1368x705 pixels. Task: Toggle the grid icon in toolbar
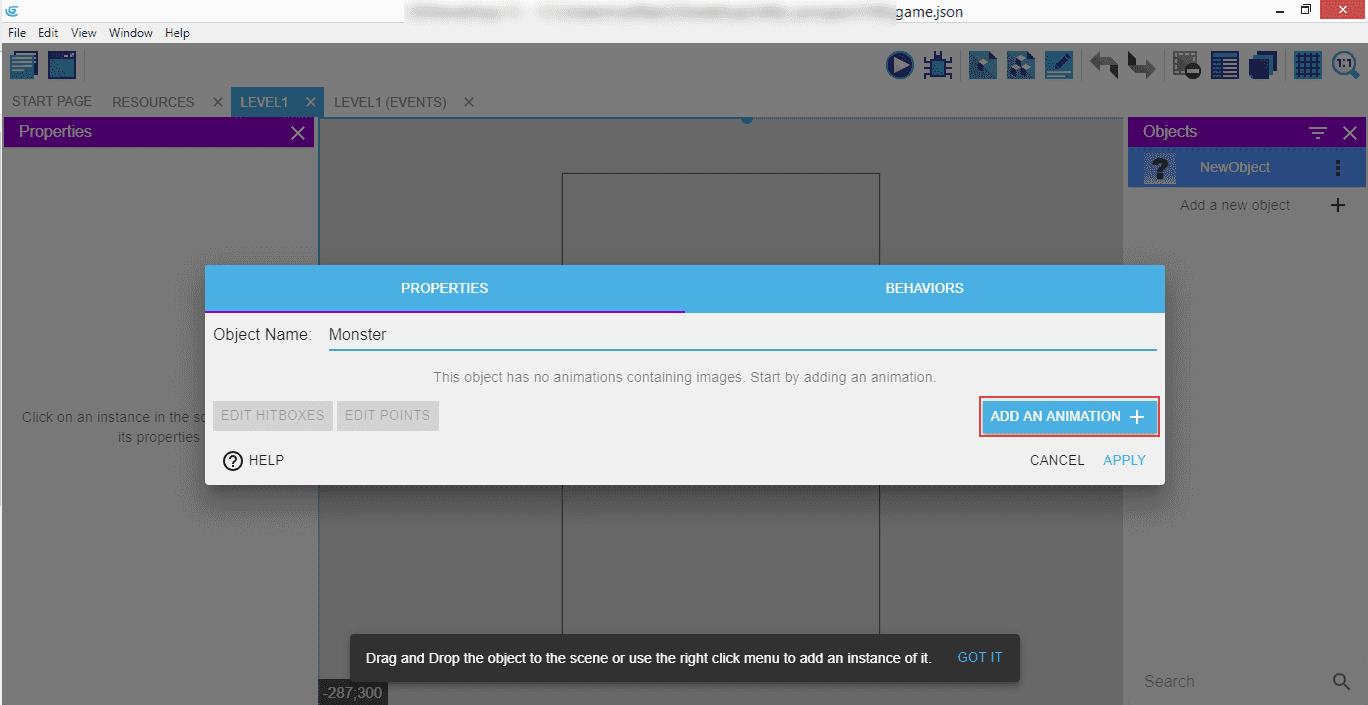[1307, 66]
